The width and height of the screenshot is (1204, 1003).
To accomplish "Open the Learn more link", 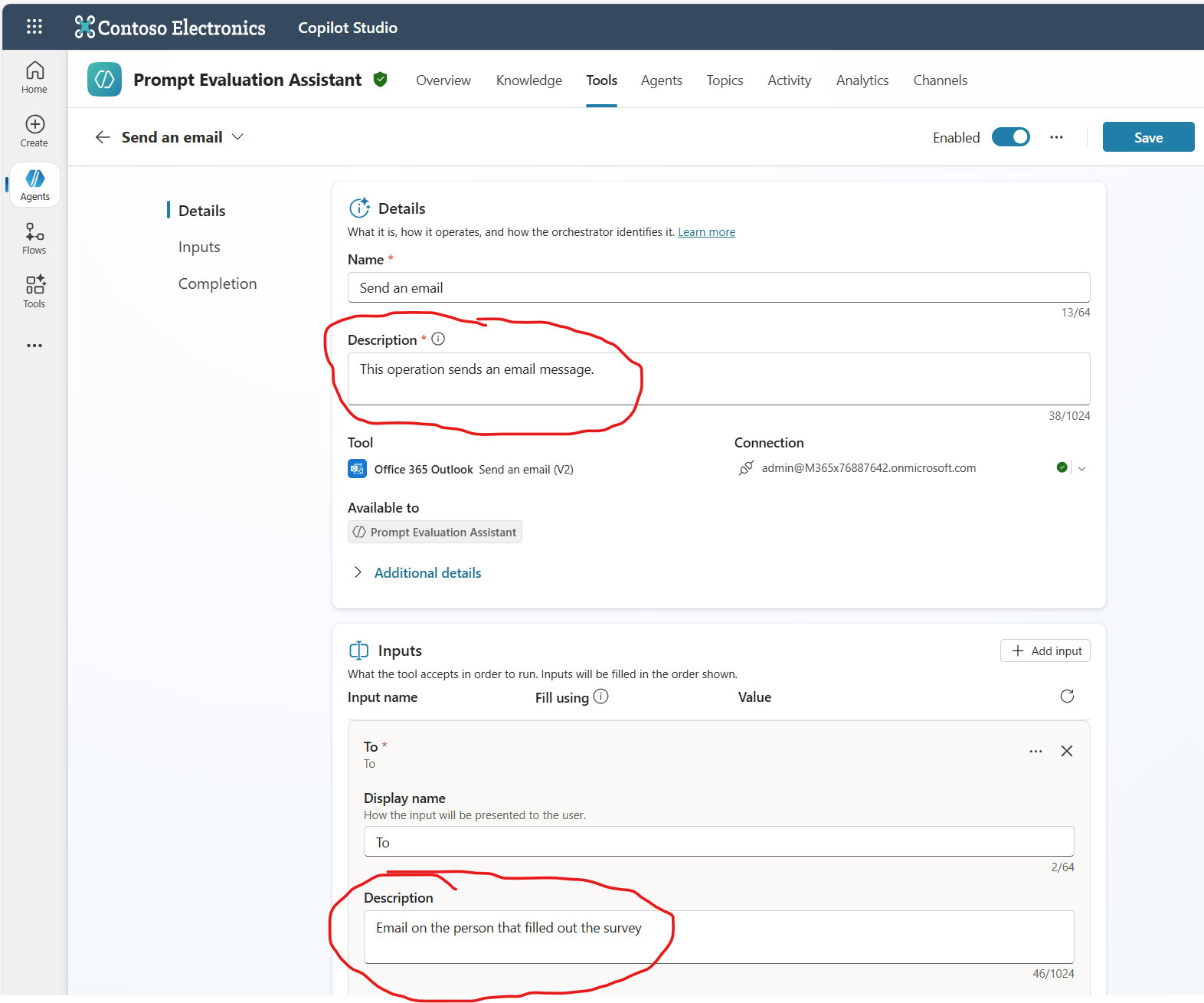I will [706, 232].
